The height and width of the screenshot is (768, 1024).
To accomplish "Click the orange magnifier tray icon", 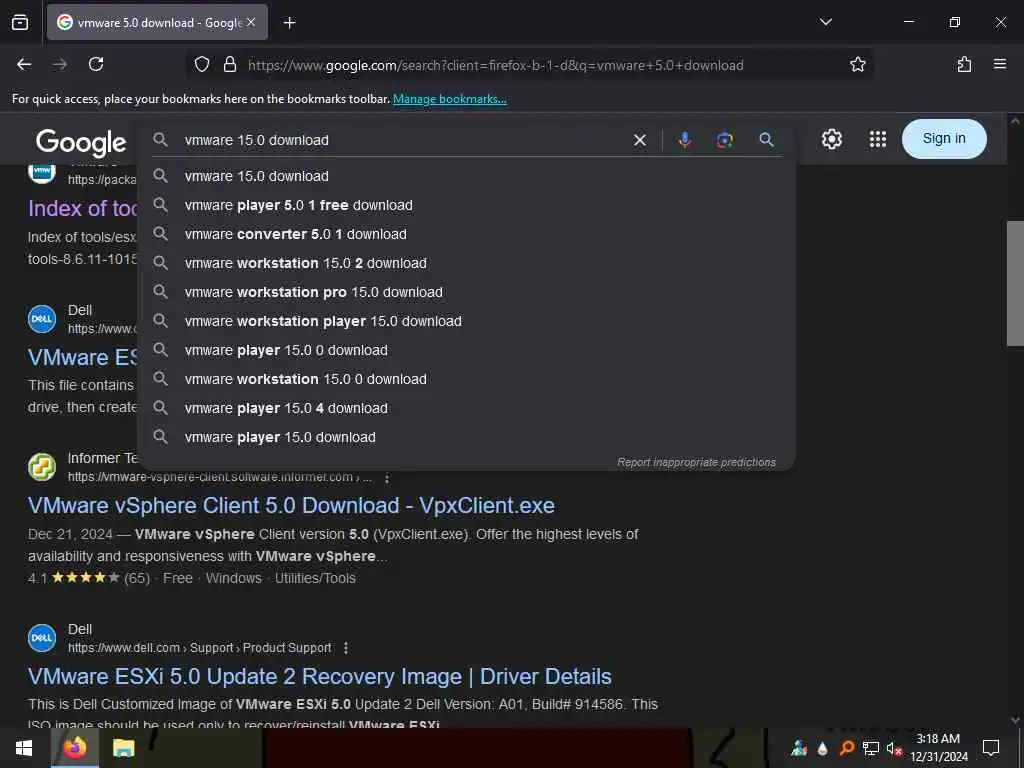I will pos(846,748).
